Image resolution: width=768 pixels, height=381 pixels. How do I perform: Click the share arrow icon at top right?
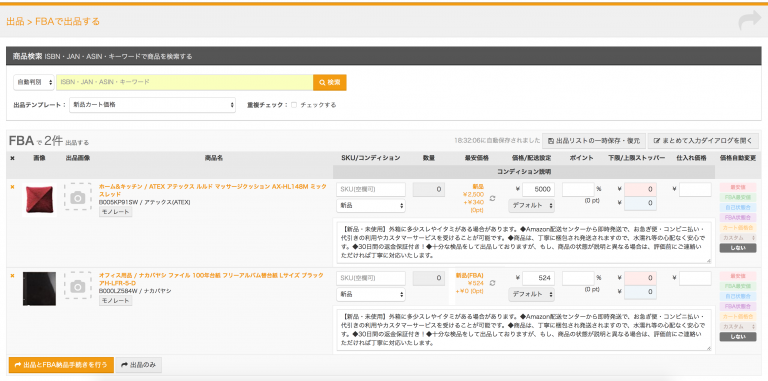coord(749,22)
